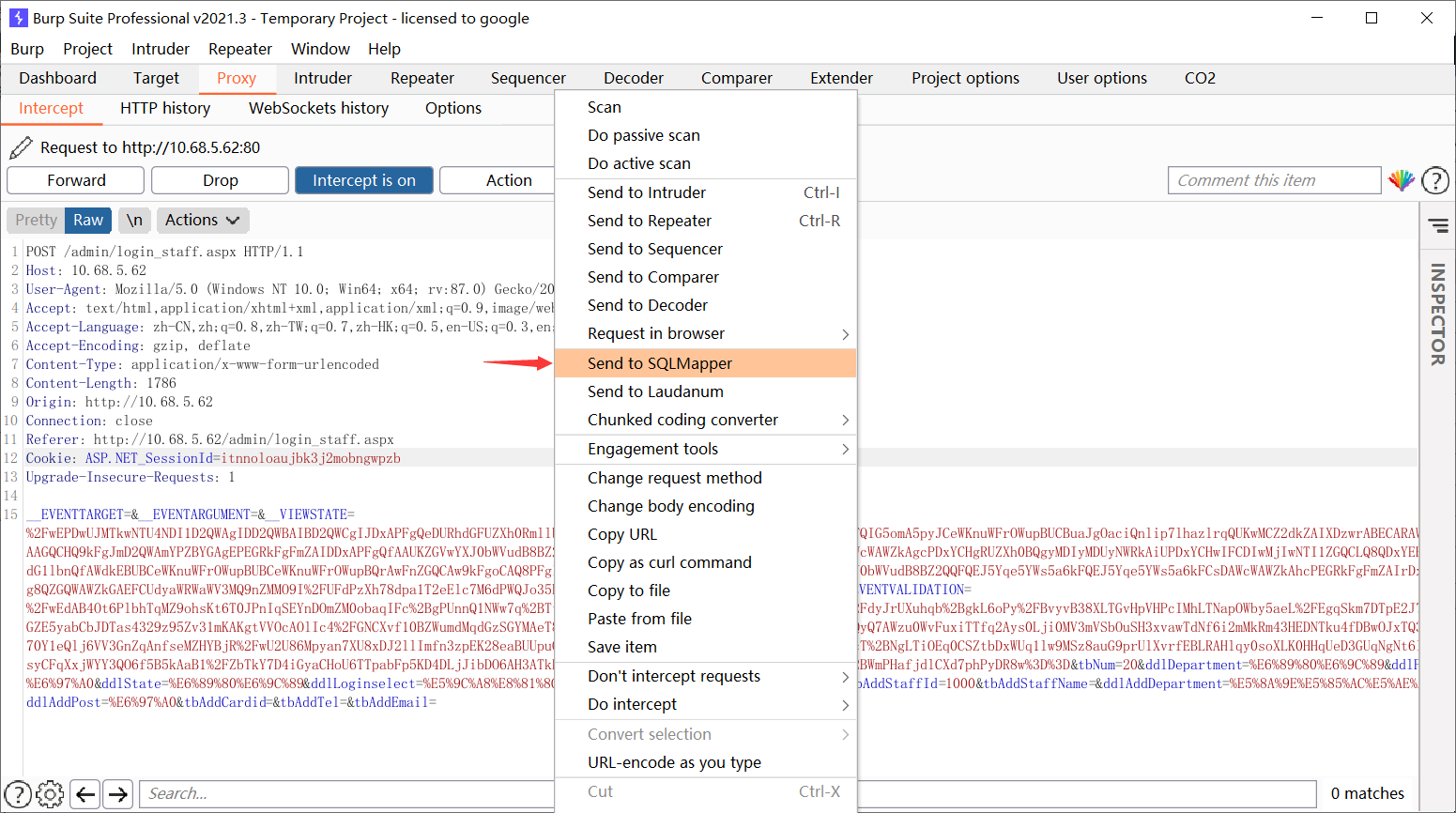The height and width of the screenshot is (813, 1456).
Task: Select Do passive scan
Action: [706, 135]
